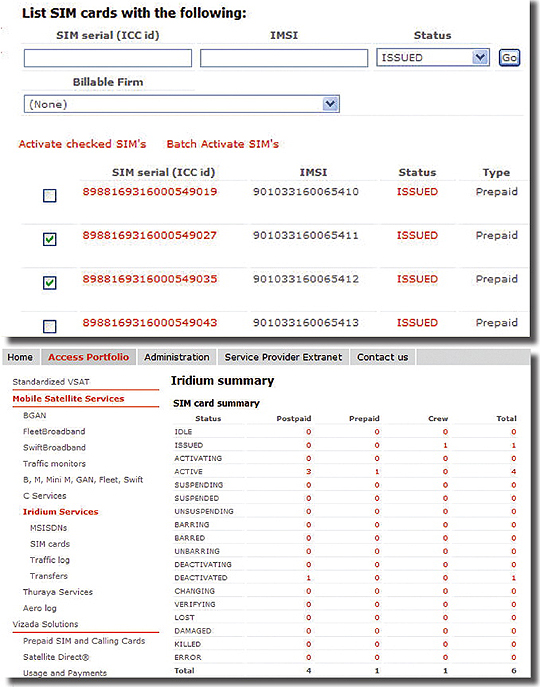Click IMSI value 901033160065412
The image size is (540, 687).
(x=306, y=279)
